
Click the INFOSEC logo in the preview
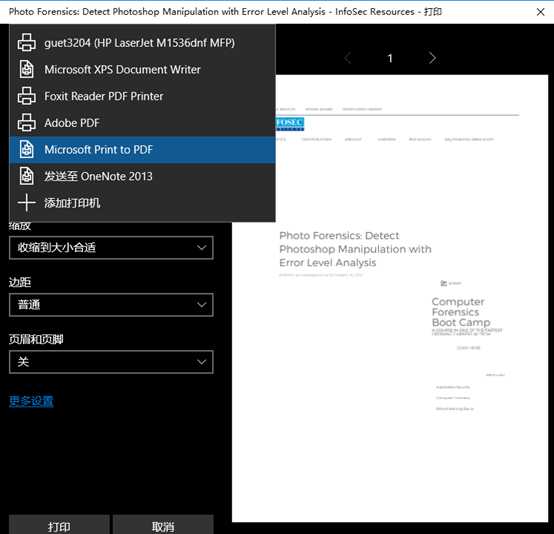[290, 124]
